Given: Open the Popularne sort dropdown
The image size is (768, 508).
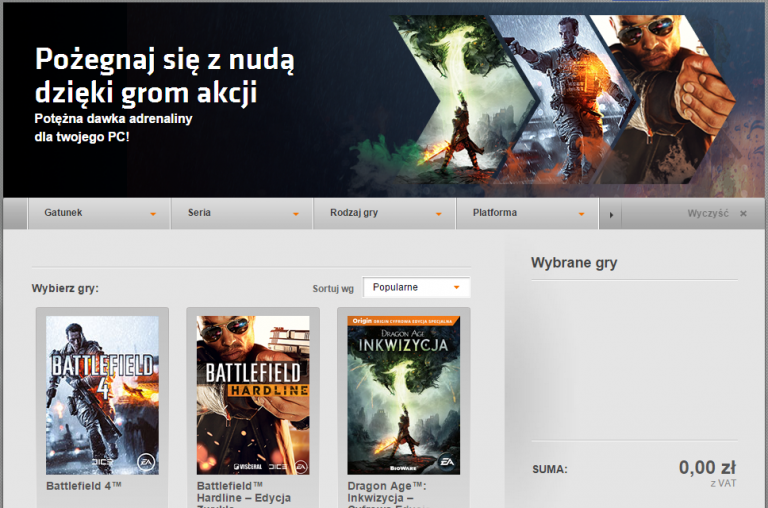Looking at the screenshot, I should click(416, 287).
